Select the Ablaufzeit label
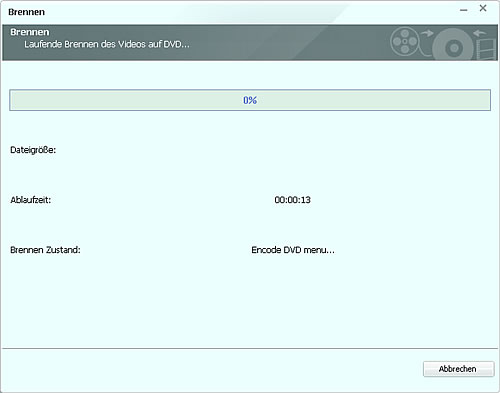Screen dimensions: 500x393 pyautogui.click(x=30, y=200)
